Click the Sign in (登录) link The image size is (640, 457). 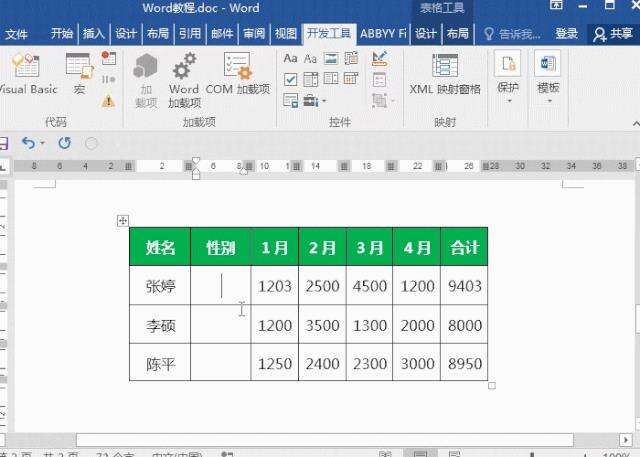(x=567, y=33)
